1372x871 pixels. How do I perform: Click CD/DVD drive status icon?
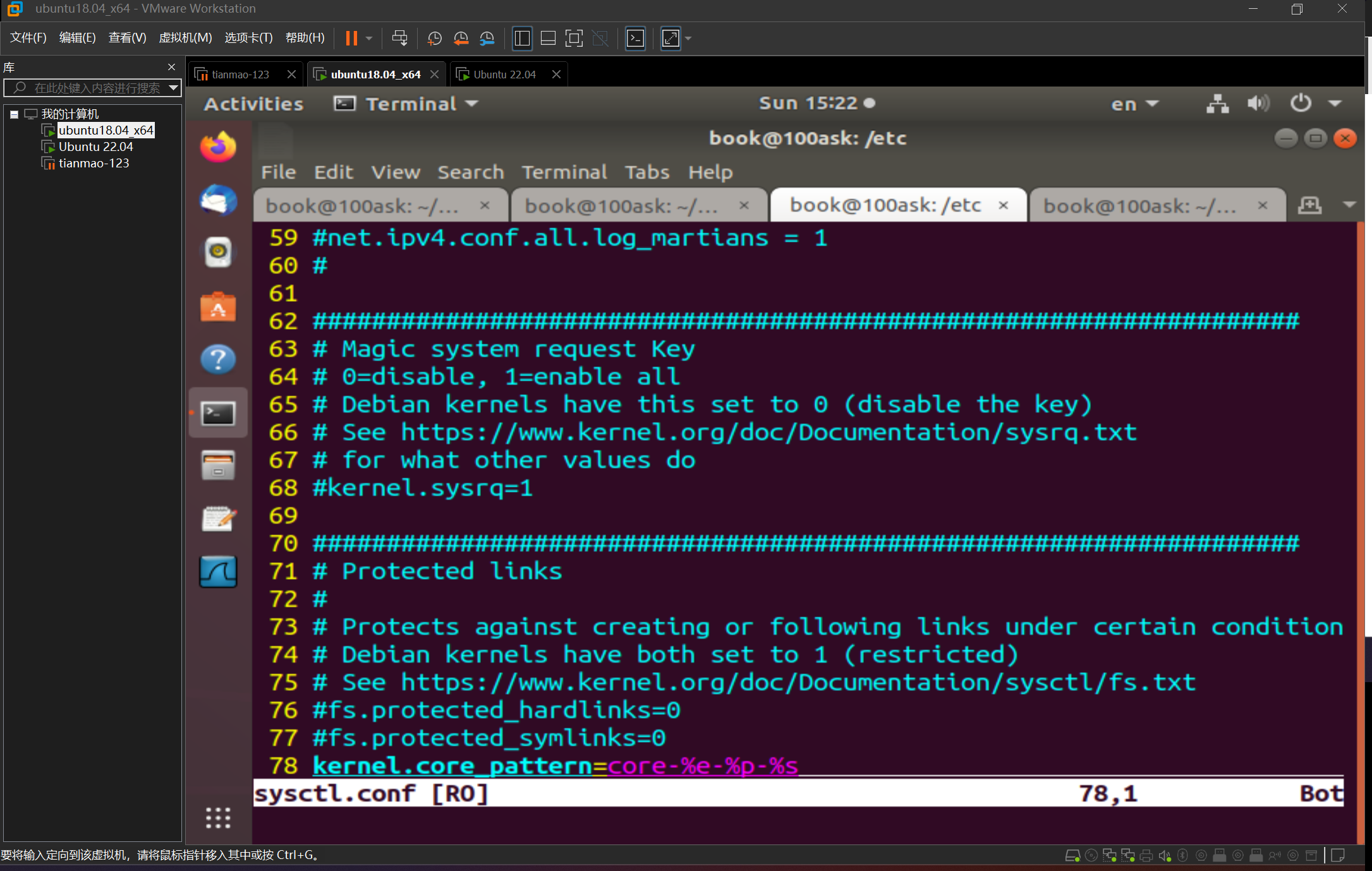1091,856
